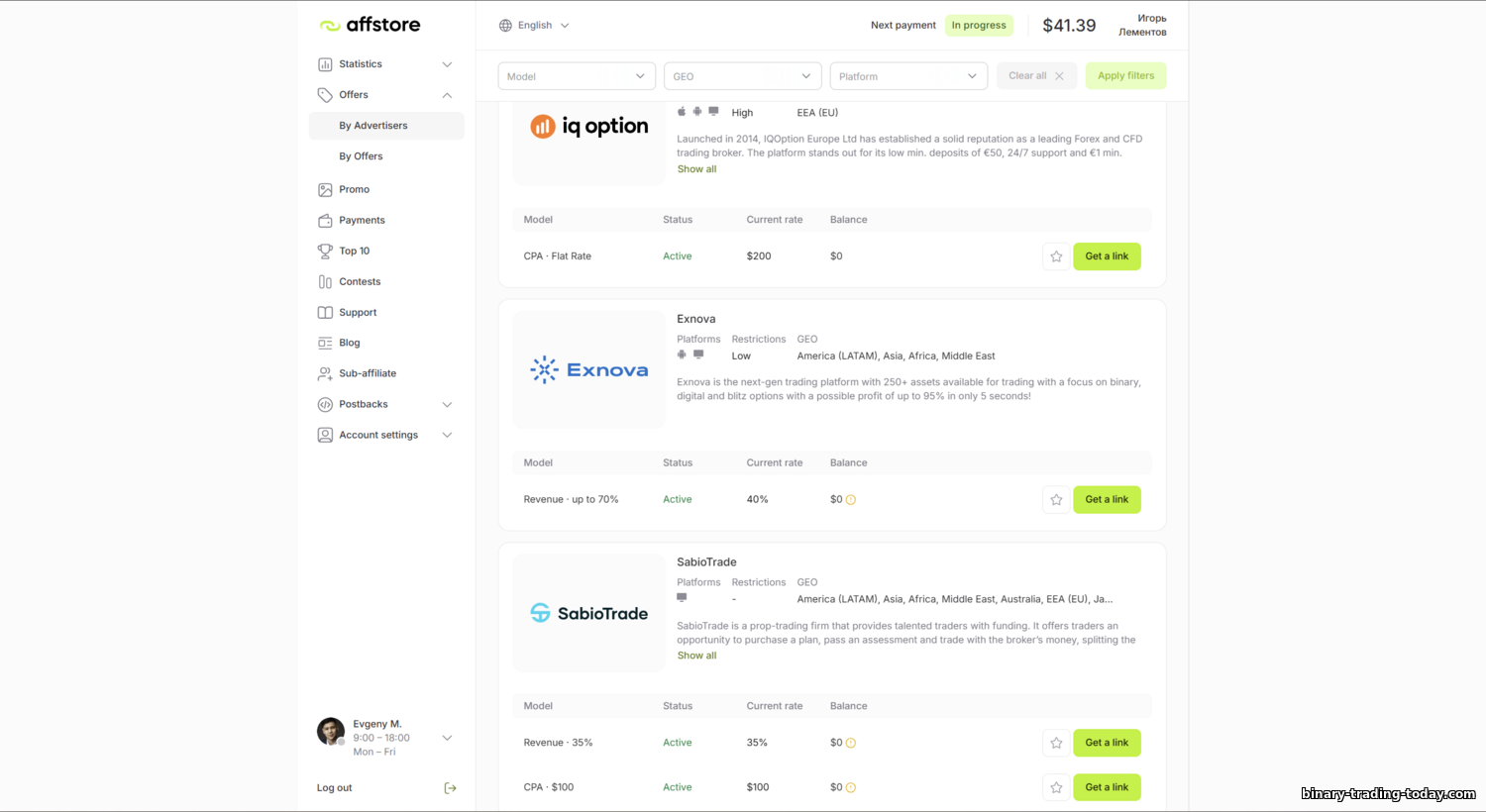The image size is (1486, 812).
Task: Click the info icon beside Exnova balance
Action: point(850,500)
